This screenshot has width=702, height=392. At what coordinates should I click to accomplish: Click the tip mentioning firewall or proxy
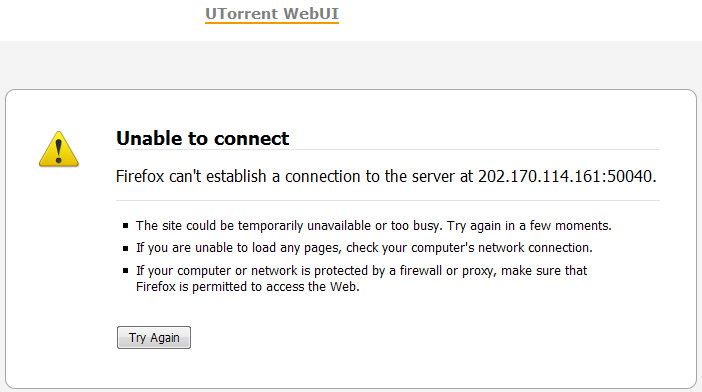(362, 278)
